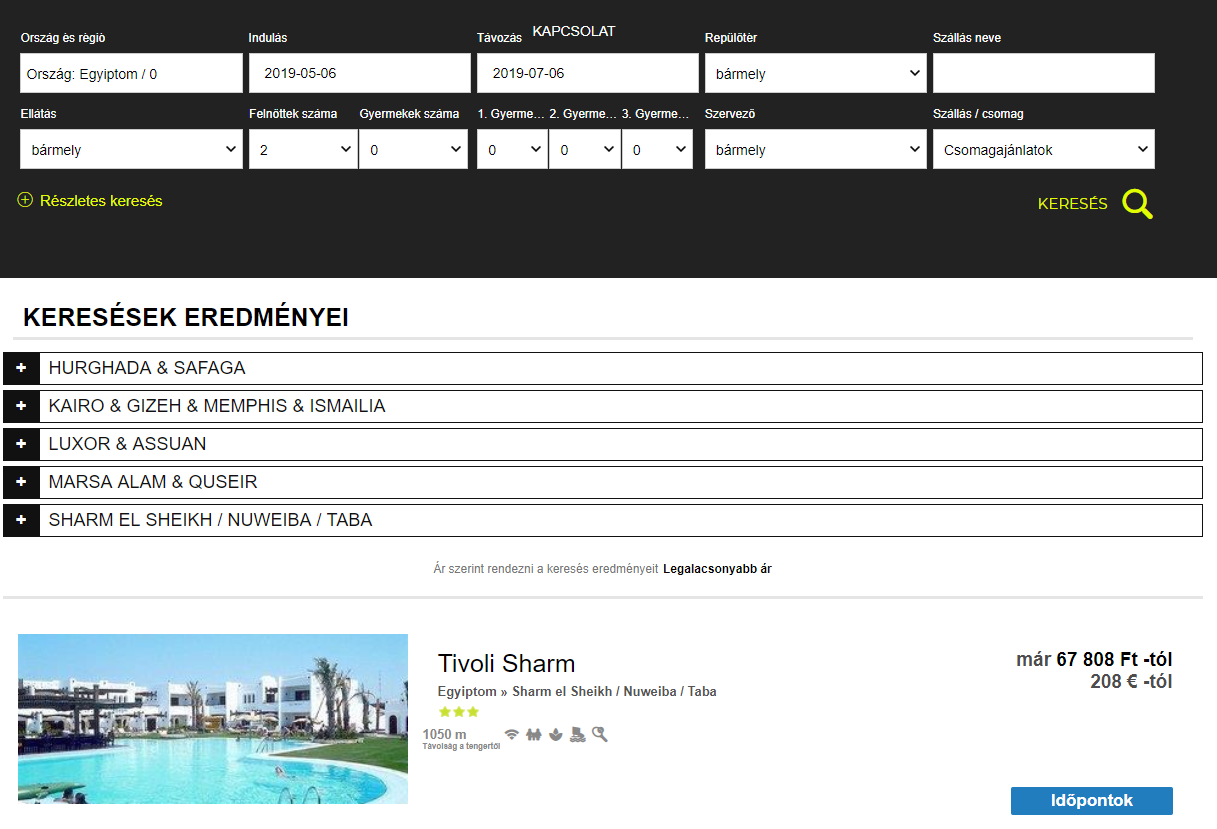Click the yellow search magnifier icon

click(1137, 204)
